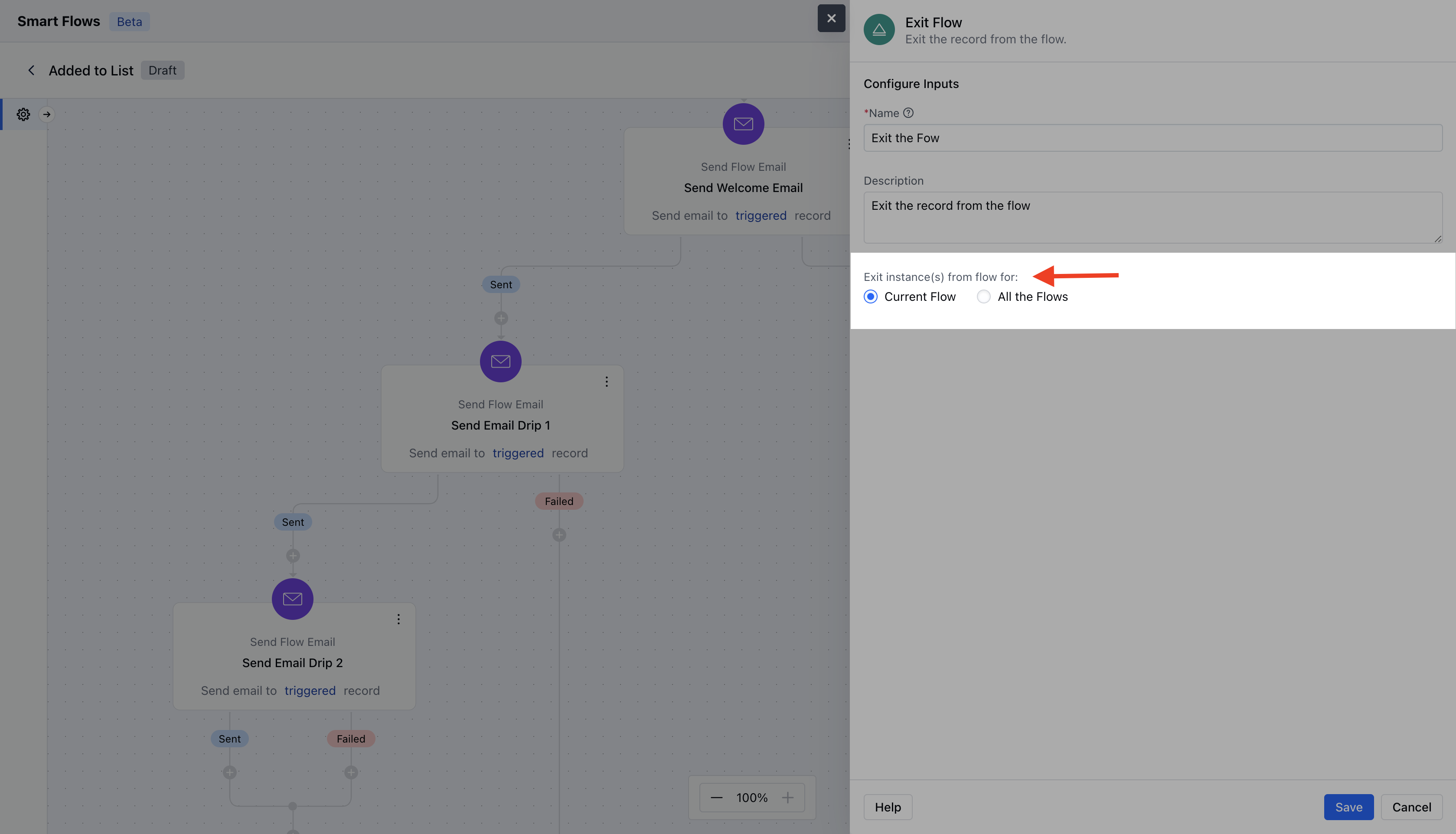The width and height of the screenshot is (1456, 834).
Task: Click the Send Email Drip 1 envelope icon
Action: point(500,362)
